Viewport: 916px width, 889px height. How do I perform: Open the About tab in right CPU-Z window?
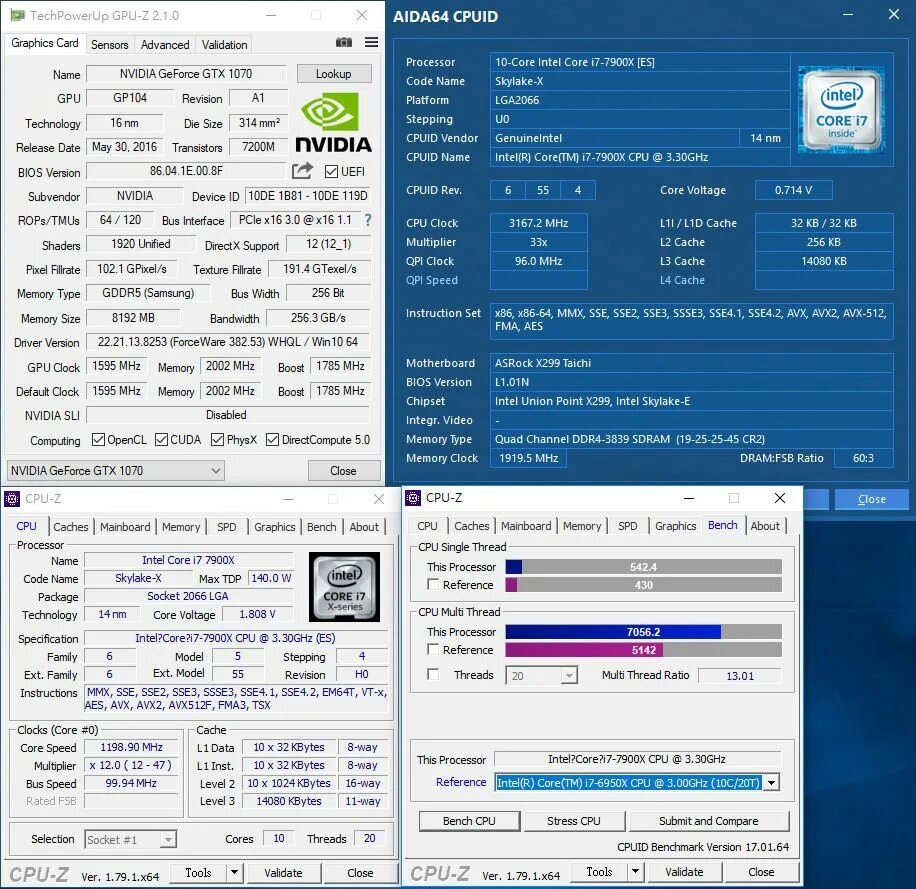pyautogui.click(x=765, y=526)
